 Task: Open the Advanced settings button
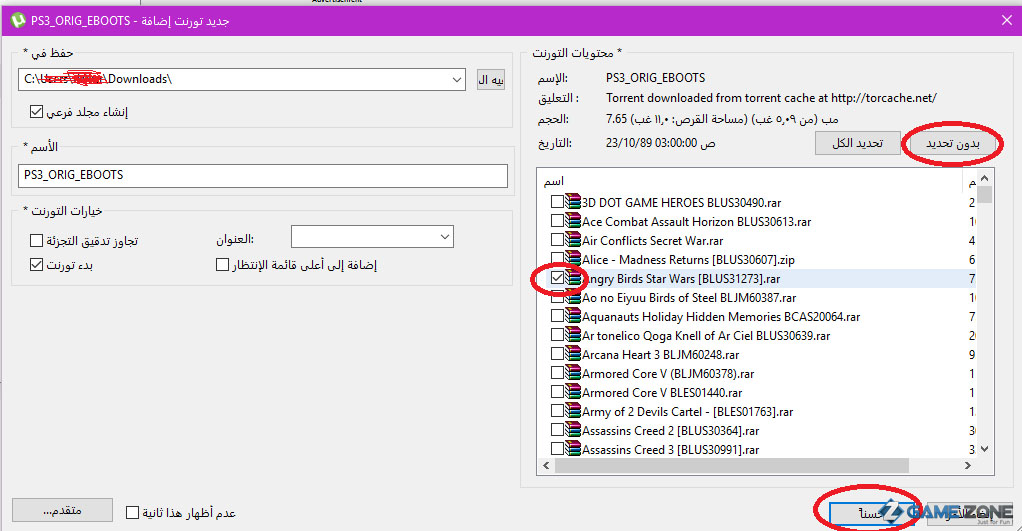click(x=61, y=510)
